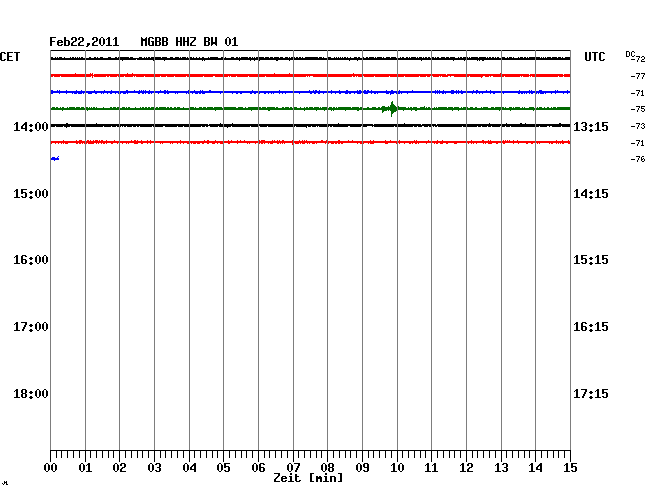
Task: Click the CET time label "16:00"
Action: tap(31, 260)
